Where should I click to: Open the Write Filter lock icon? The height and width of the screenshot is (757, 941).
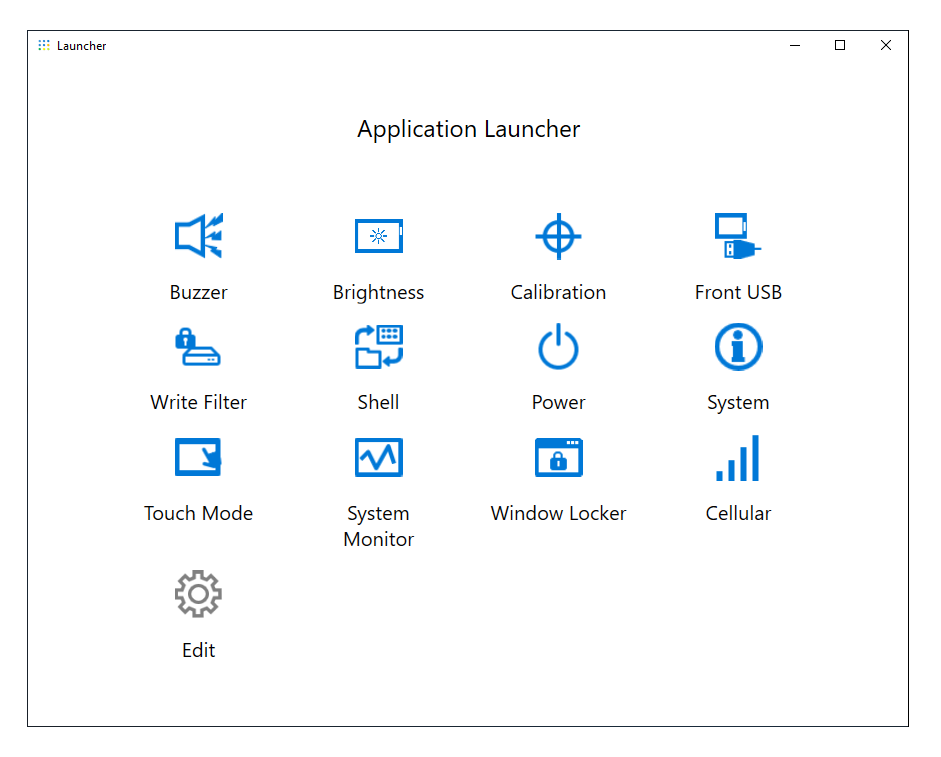point(198,347)
